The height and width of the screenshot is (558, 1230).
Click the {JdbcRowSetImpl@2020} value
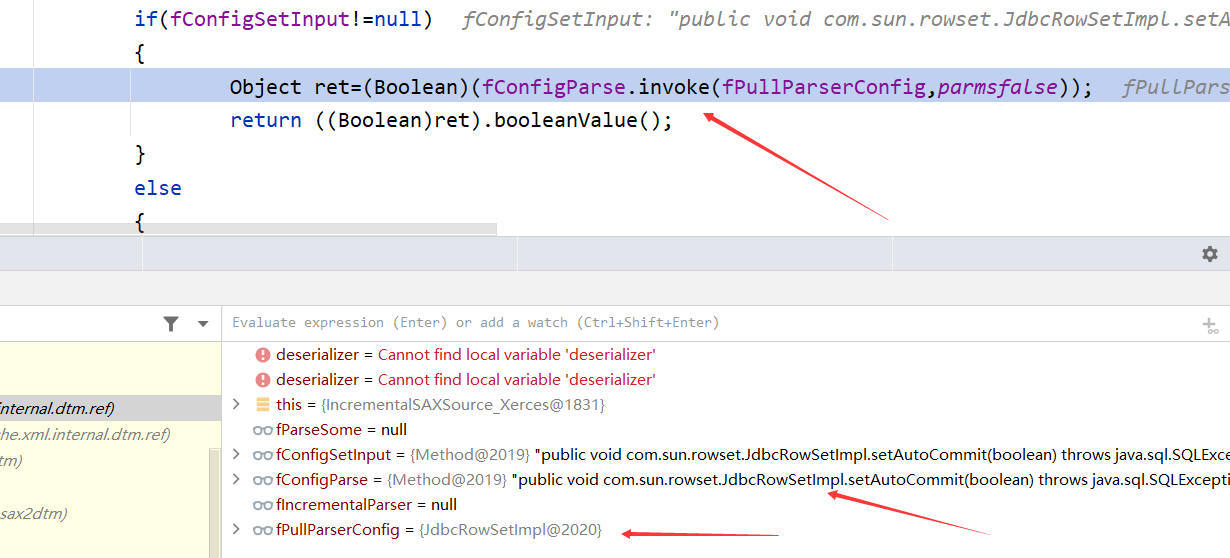click(510, 530)
